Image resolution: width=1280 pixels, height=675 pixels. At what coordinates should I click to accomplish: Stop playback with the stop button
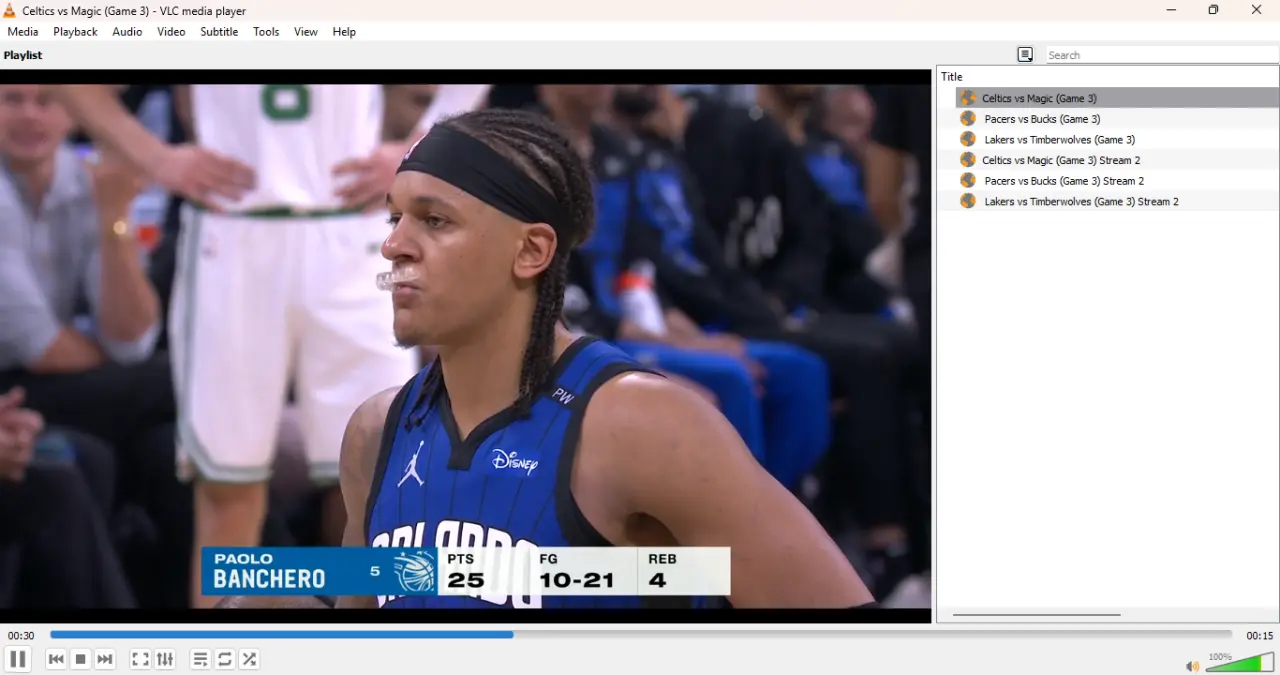81,659
